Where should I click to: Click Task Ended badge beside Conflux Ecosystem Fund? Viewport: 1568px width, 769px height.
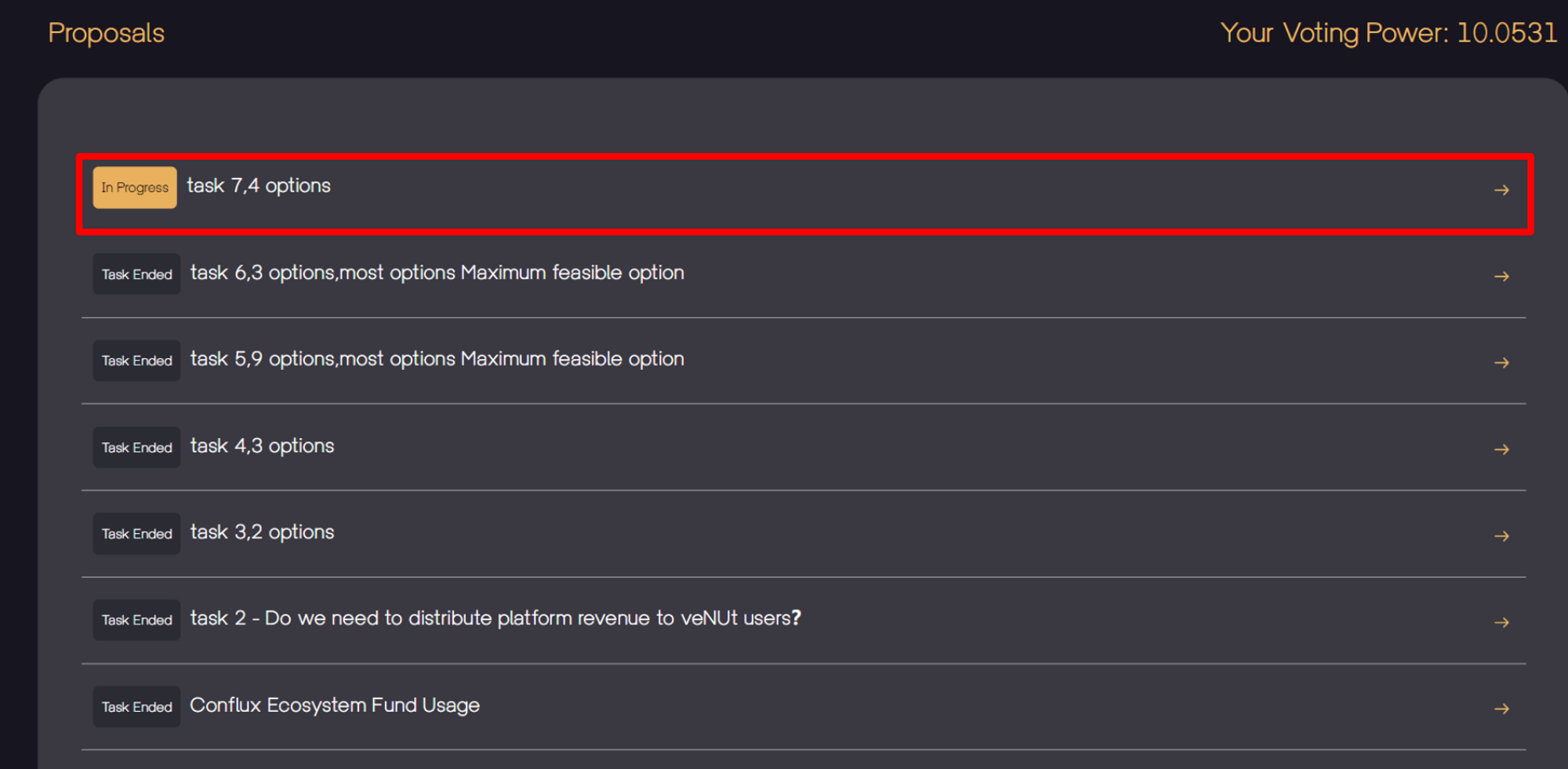pos(136,707)
